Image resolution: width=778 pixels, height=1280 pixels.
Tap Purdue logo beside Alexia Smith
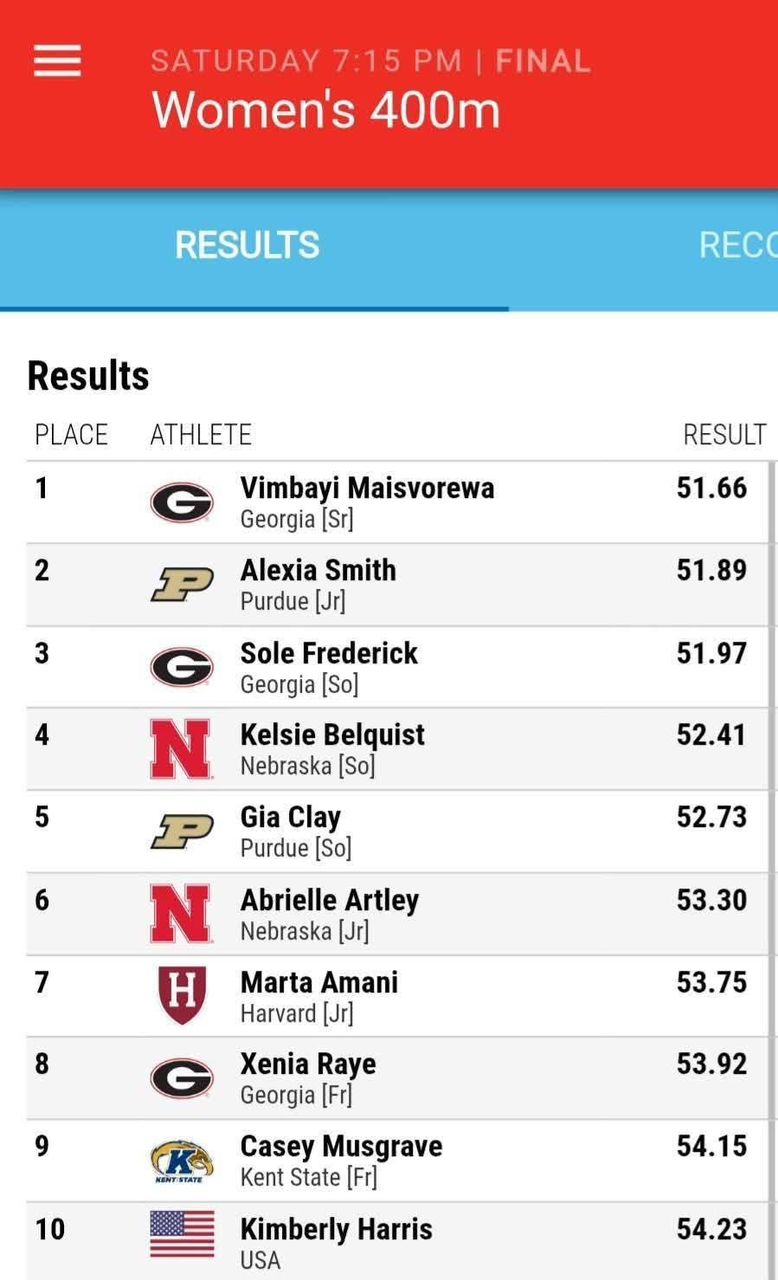181,585
